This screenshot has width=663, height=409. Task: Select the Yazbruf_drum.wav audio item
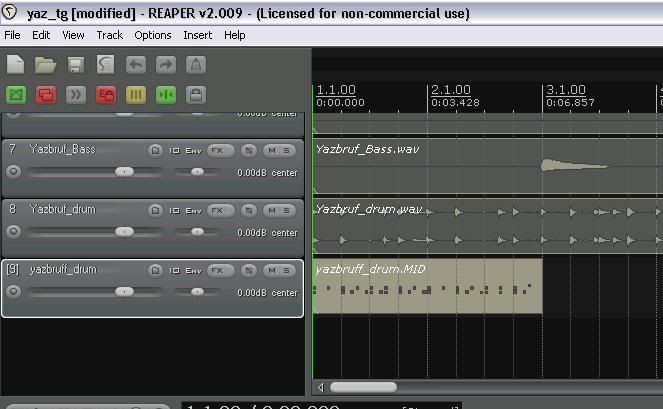pos(488,226)
